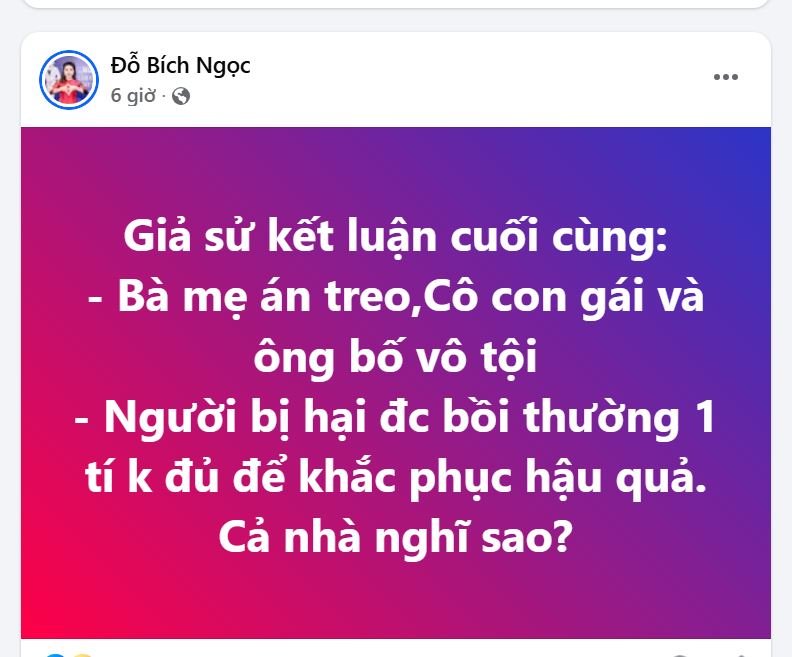Image resolution: width=792 pixels, height=657 pixels.
Task: Open Đỗ Bích Ngọc profile name link
Action: [x=180, y=66]
